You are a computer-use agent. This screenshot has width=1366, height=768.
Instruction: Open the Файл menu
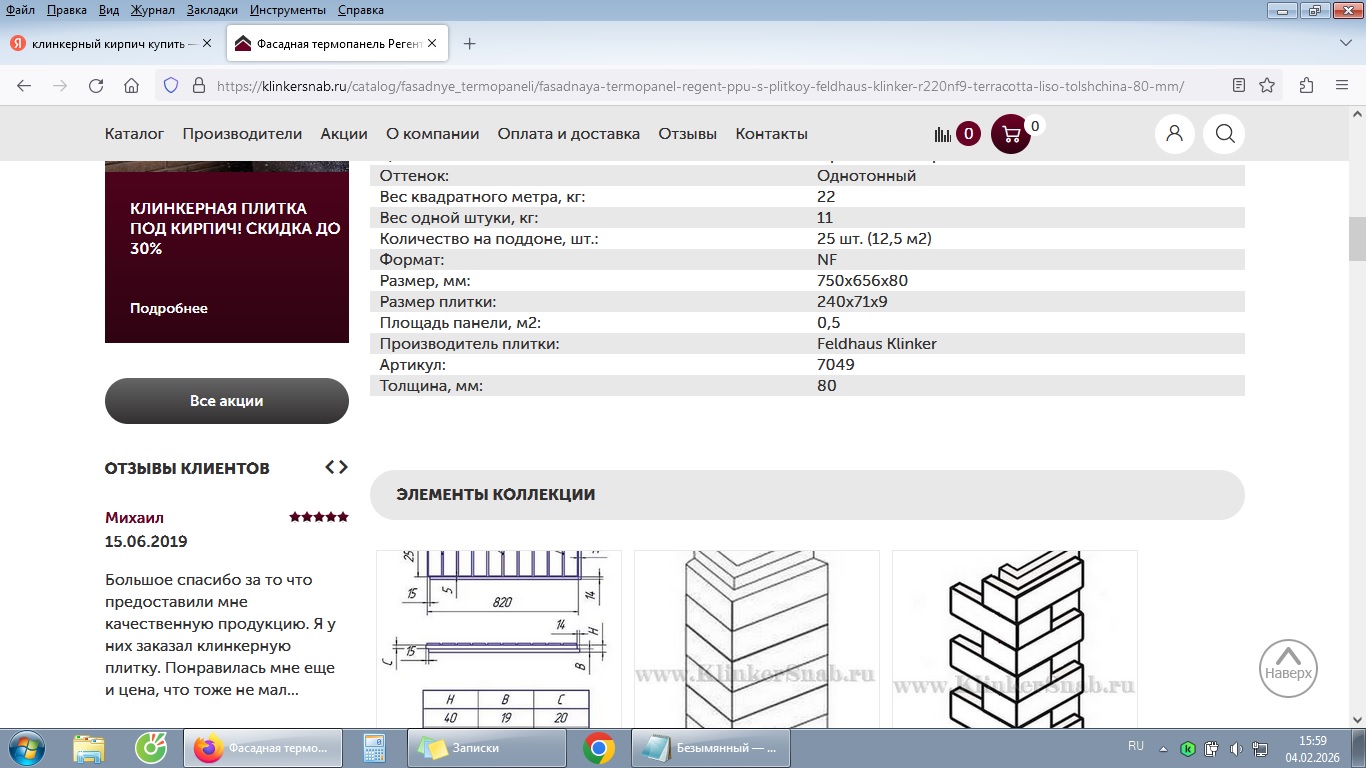[21, 10]
